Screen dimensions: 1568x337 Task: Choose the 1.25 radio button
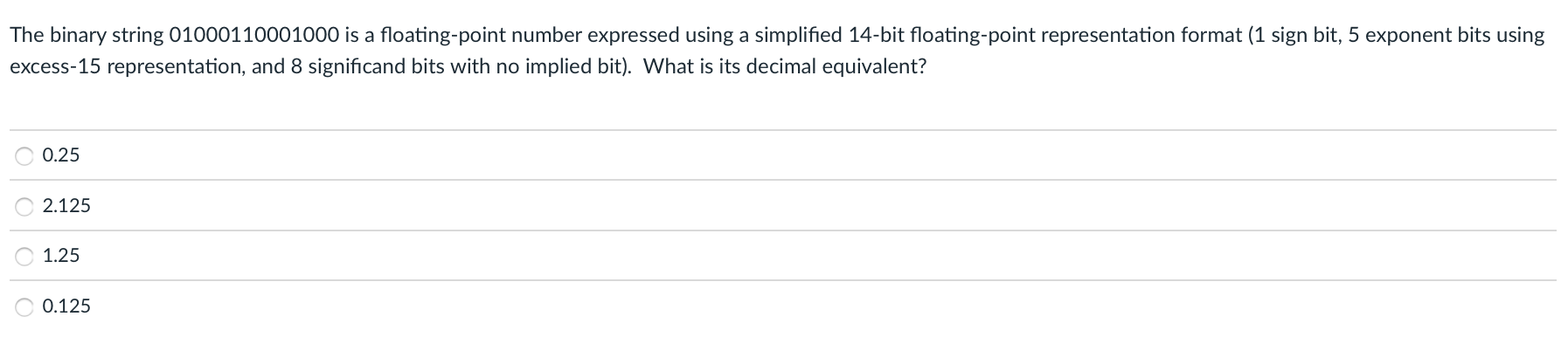(x=24, y=257)
